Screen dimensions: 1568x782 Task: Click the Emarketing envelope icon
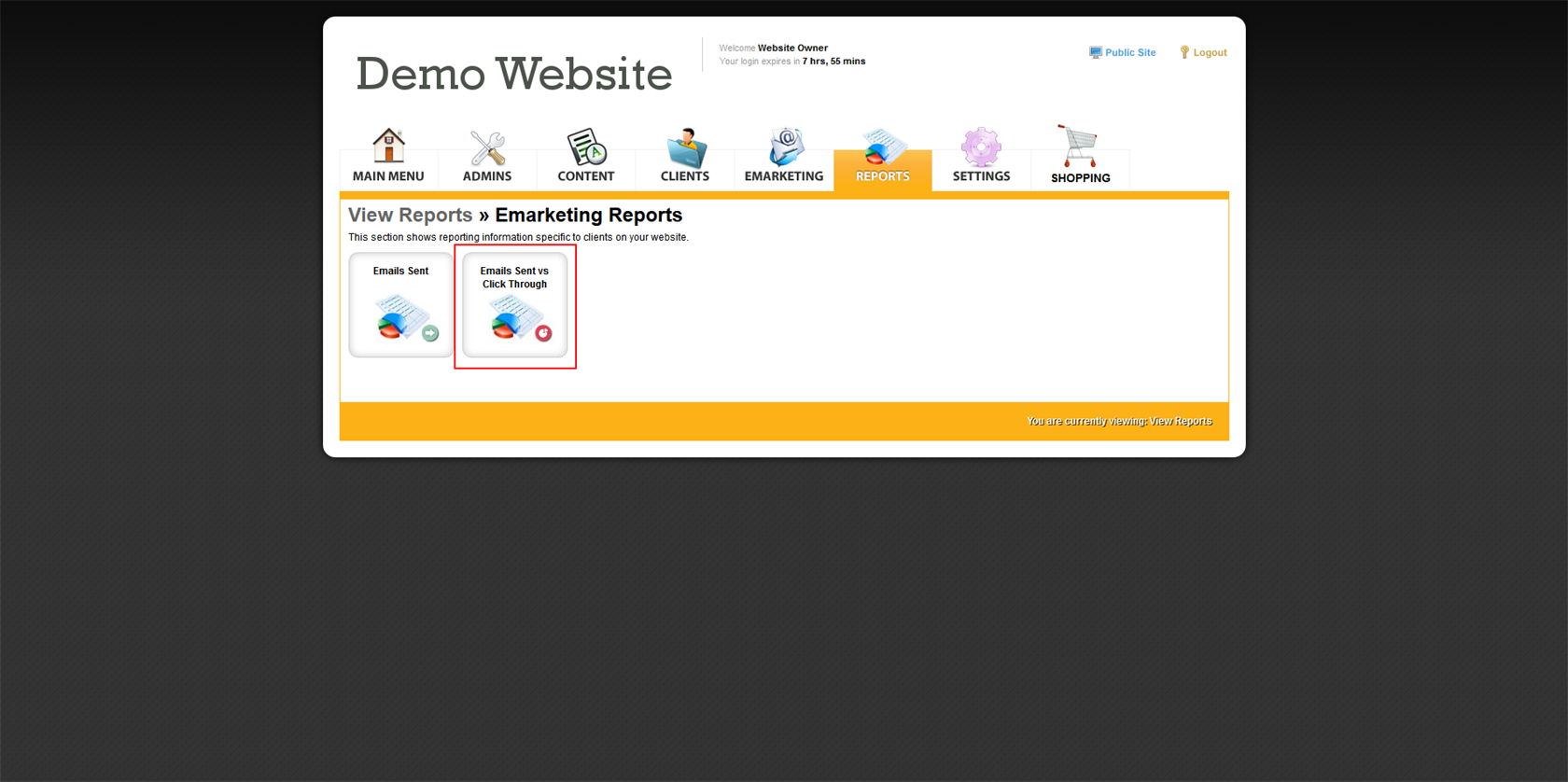coord(784,147)
